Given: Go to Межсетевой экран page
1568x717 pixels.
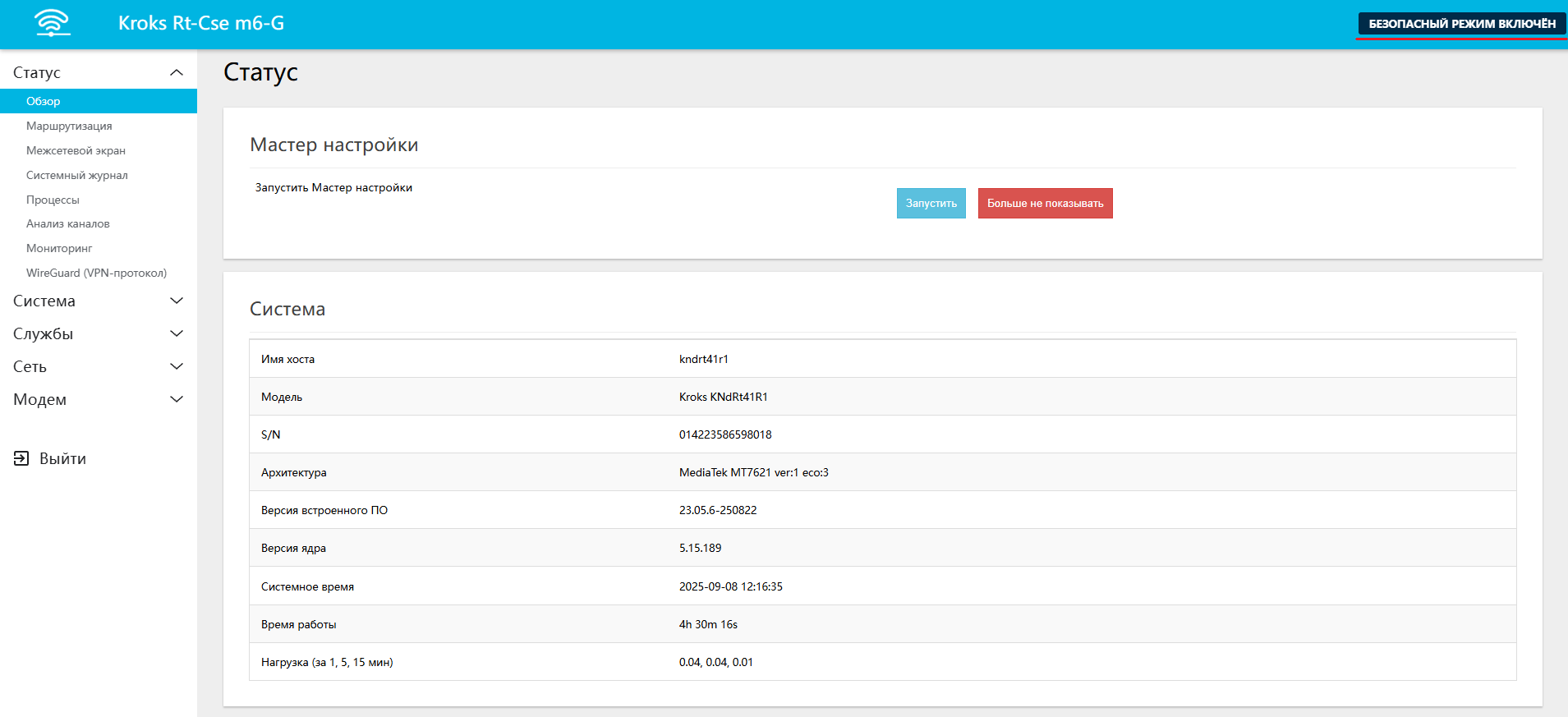Looking at the screenshot, I should pos(76,150).
